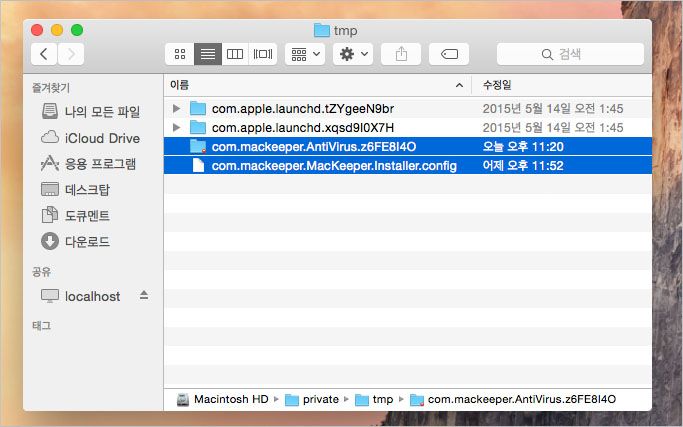Open 나의 모든 파일 in sidebar

[x=90, y=112]
